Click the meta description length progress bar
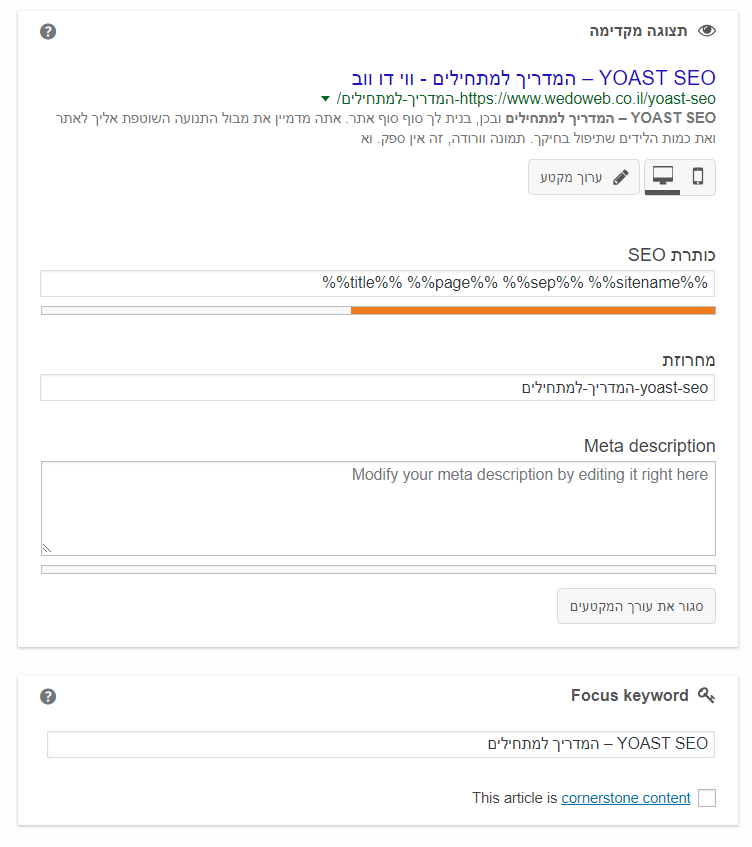Viewport: 752px width, 847px height. tap(378, 569)
